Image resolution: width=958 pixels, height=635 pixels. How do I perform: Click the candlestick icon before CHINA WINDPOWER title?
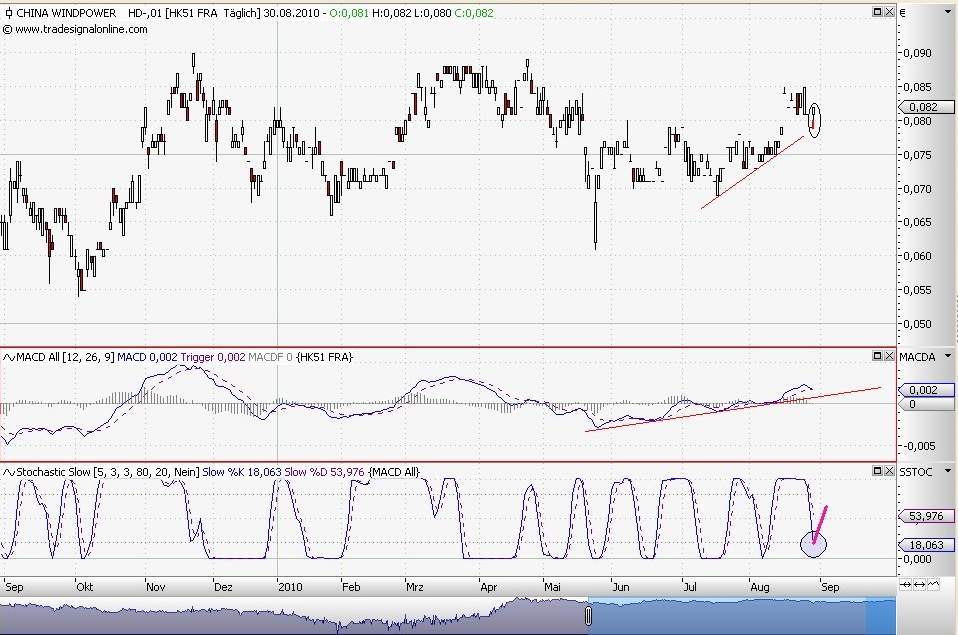[x=8, y=13]
